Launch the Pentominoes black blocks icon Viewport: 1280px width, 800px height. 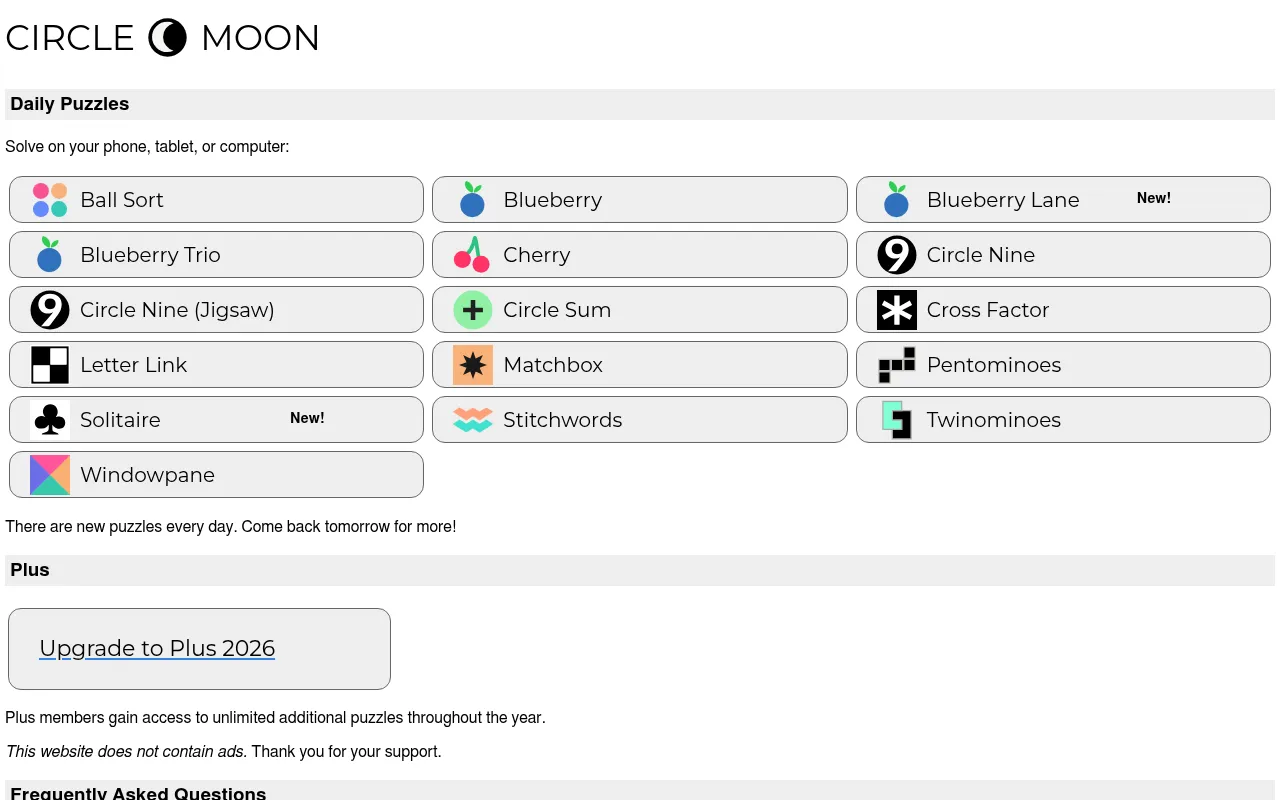click(896, 365)
